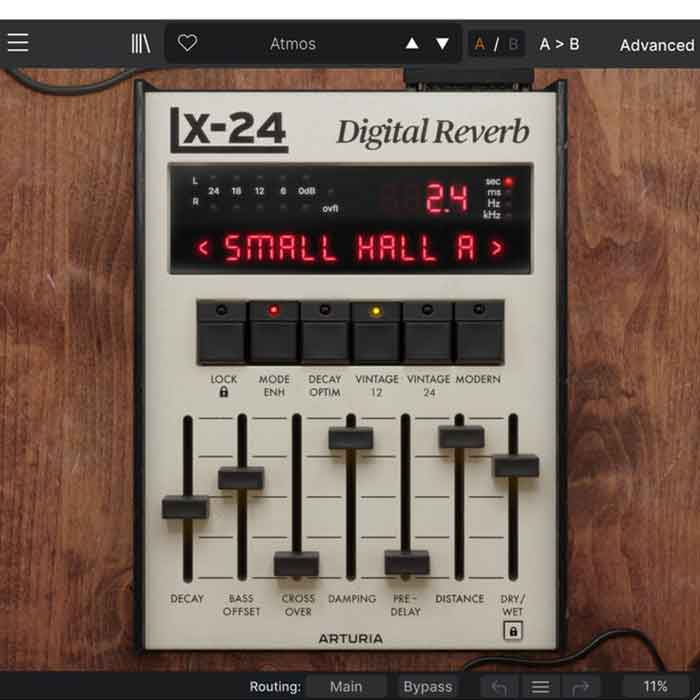Screen dimensions: 700x700
Task: Open the Atmos preset name list
Action: (293, 44)
